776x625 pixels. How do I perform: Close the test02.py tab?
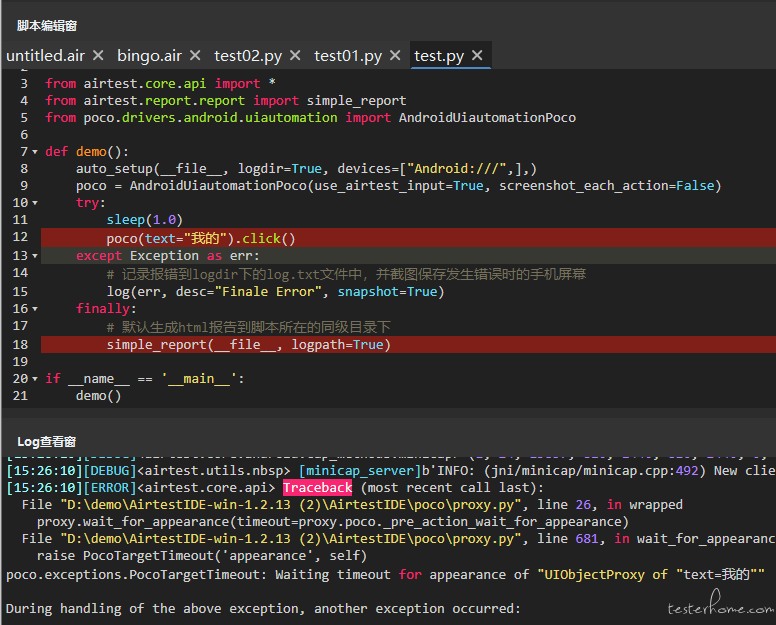[295, 55]
